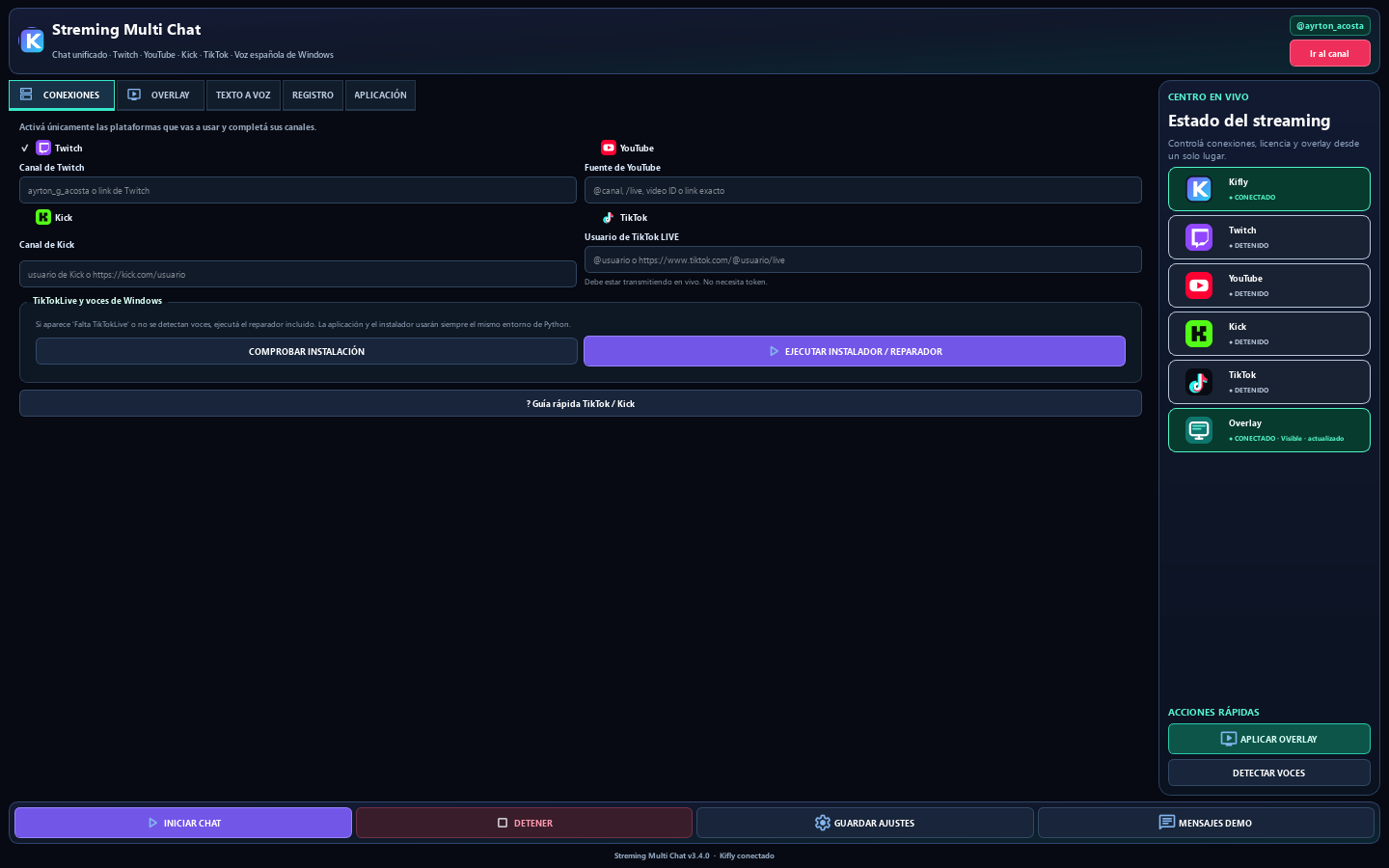
Task: Select the Twitch icon in the status panel
Action: [x=1199, y=237]
